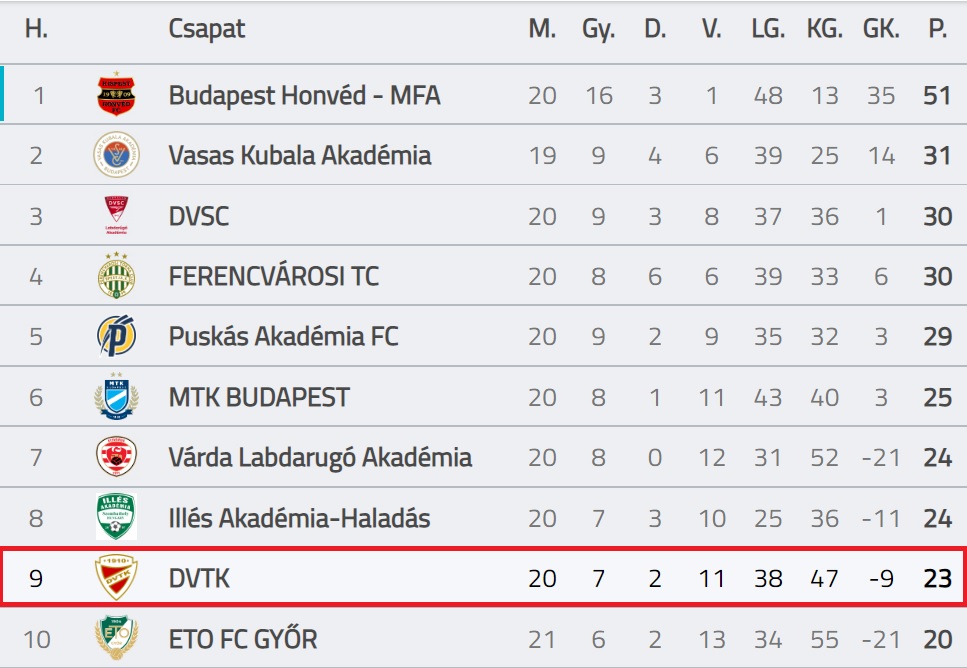967x668 pixels.
Task: Click the GK. goal difference header
Action: tap(881, 29)
